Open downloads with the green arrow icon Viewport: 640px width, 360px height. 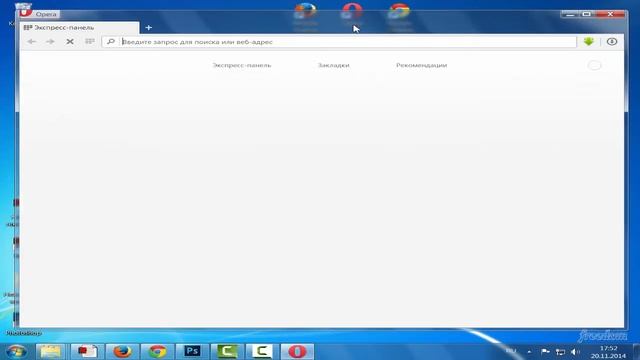[x=589, y=41]
